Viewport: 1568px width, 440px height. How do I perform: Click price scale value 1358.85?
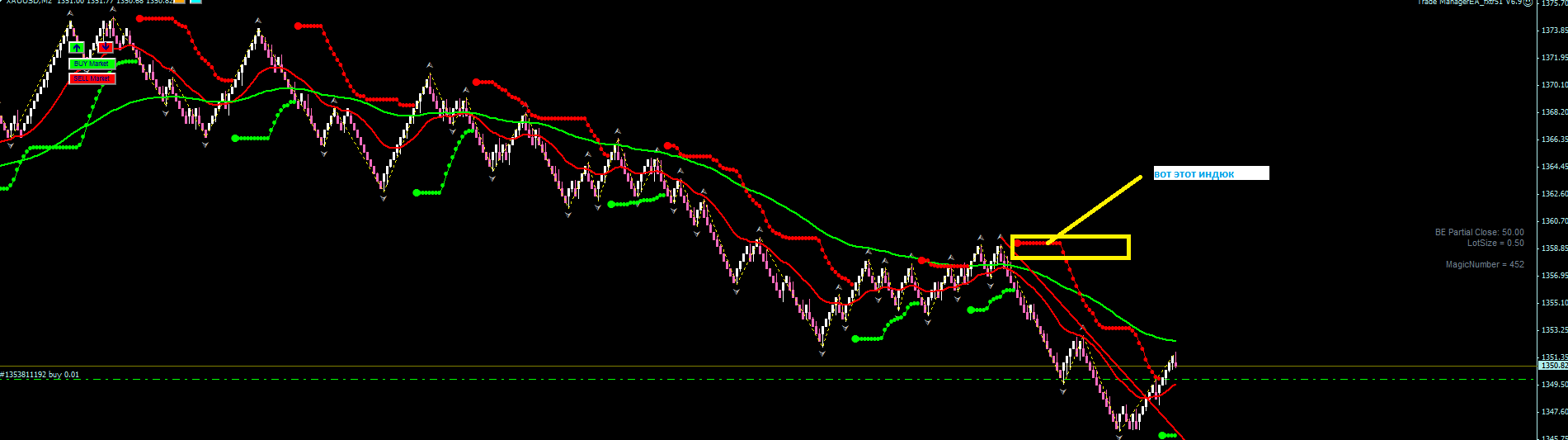(x=1554, y=248)
